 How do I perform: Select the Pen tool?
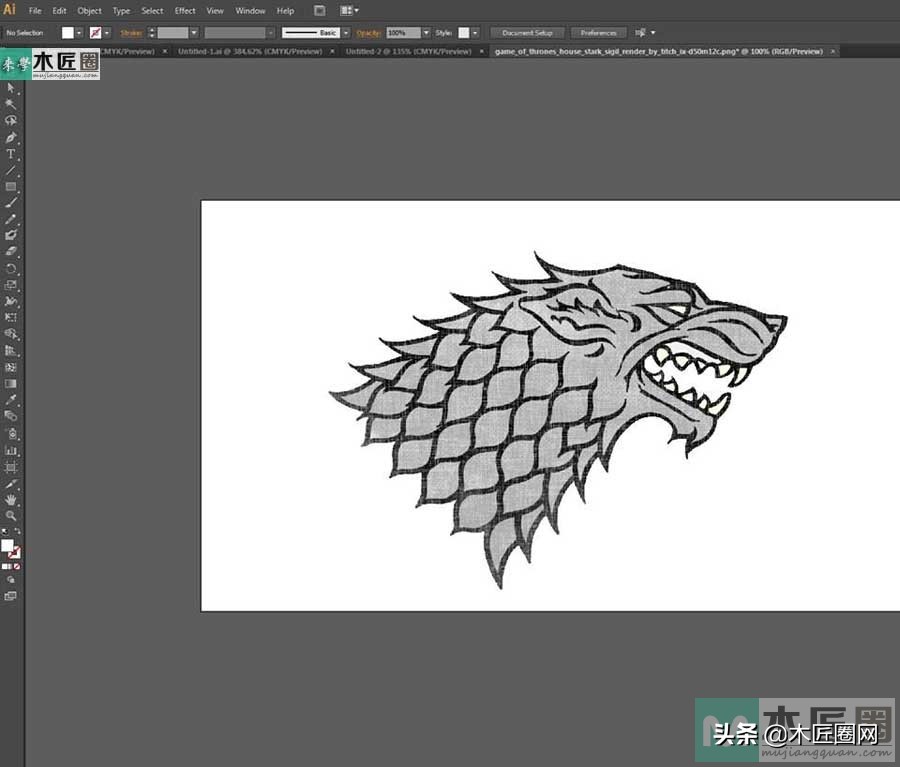click(10, 137)
